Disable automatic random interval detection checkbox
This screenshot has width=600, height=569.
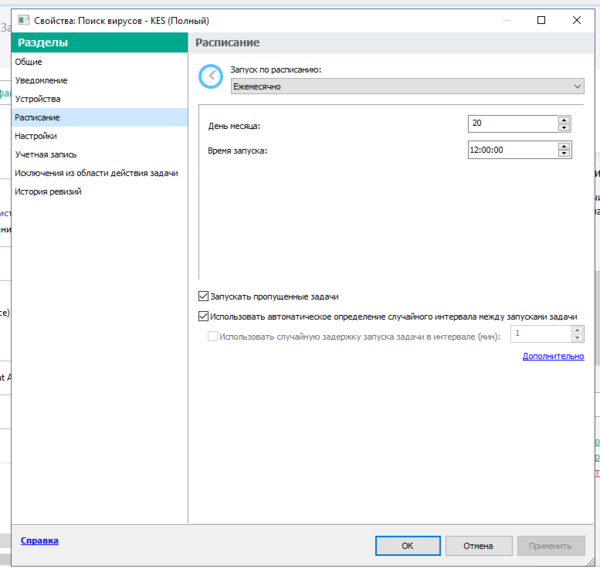204,316
